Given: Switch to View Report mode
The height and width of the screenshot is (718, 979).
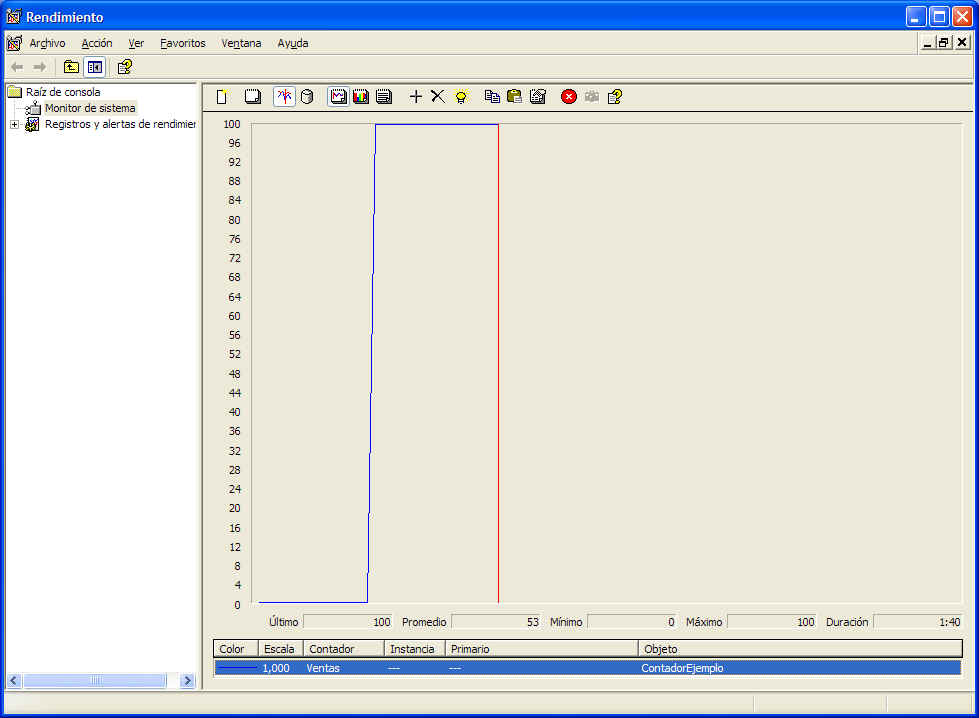Looking at the screenshot, I should pos(383,97).
